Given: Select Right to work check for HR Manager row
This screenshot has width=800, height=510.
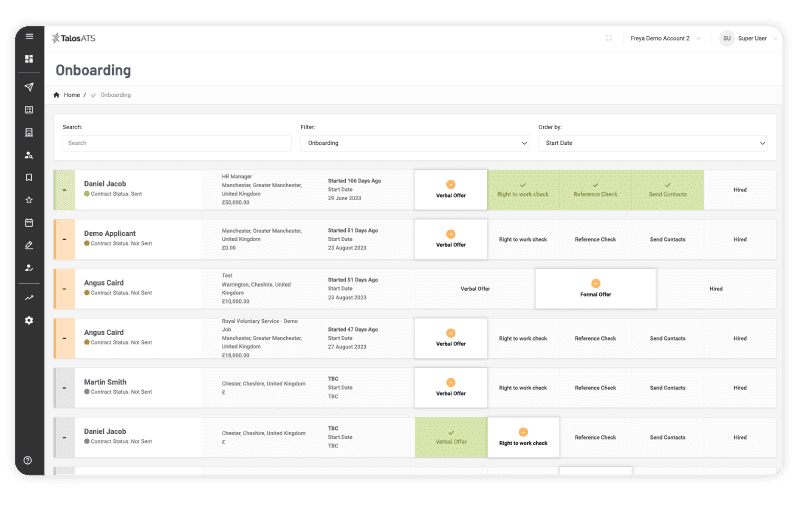Looking at the screenshot, I should click(x=523, y=190).
